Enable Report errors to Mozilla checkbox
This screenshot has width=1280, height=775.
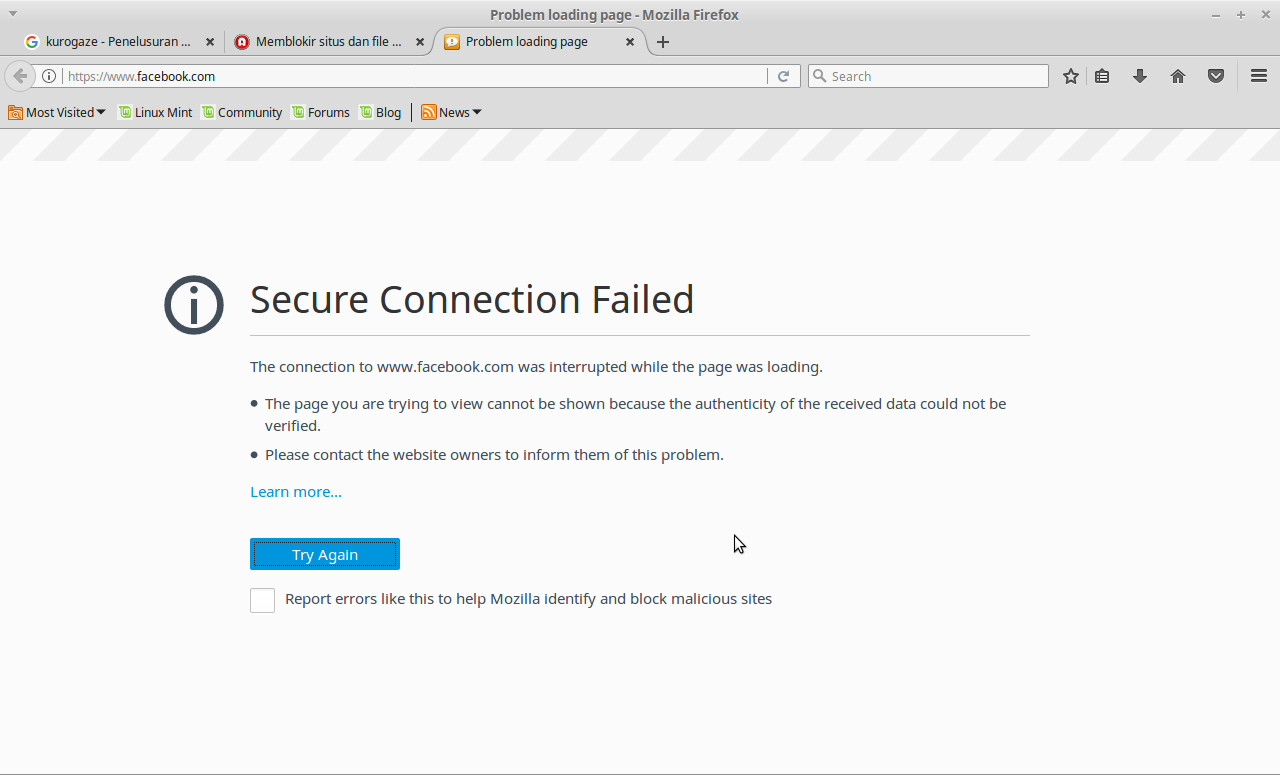pyautogui.click(x=262, y=600)
